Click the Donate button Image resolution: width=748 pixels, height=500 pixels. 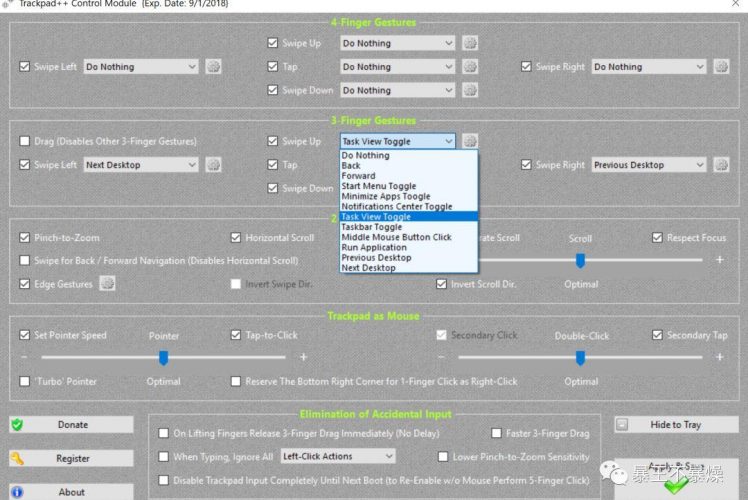71,424
